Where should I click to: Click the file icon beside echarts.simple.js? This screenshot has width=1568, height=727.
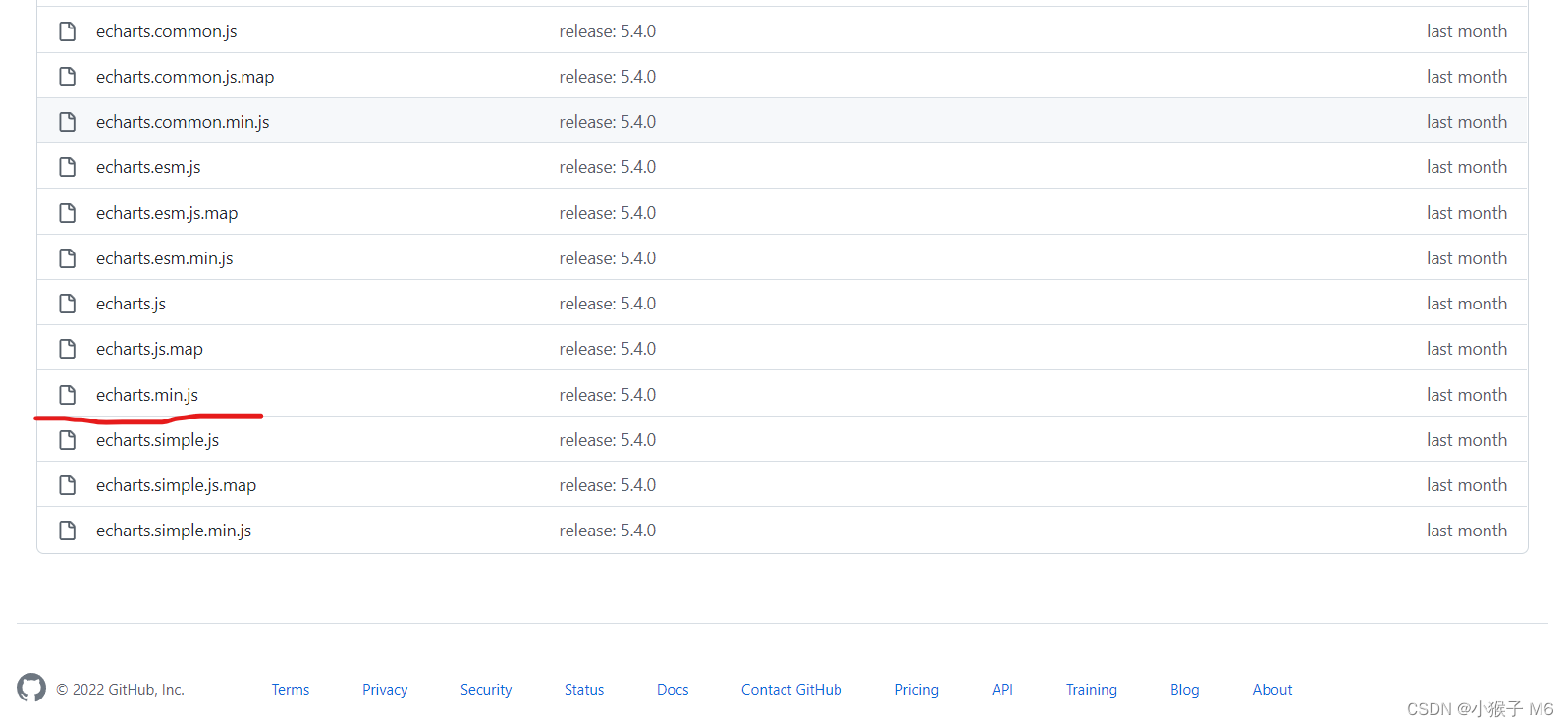(67, 440)
